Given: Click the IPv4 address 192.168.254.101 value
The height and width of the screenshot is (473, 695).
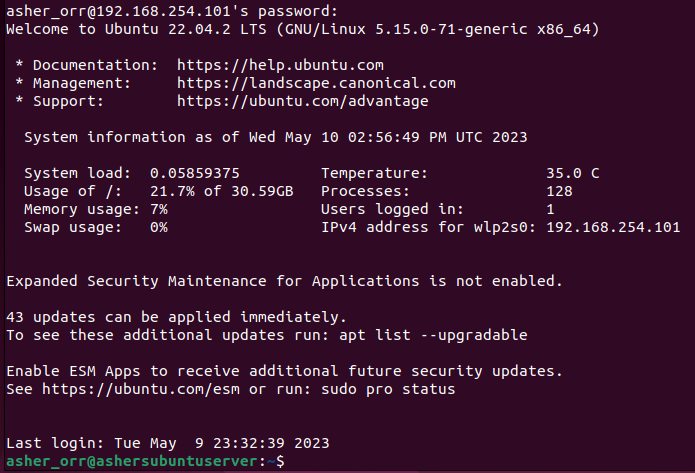Looking at the screenshot, I should [613, 227].
